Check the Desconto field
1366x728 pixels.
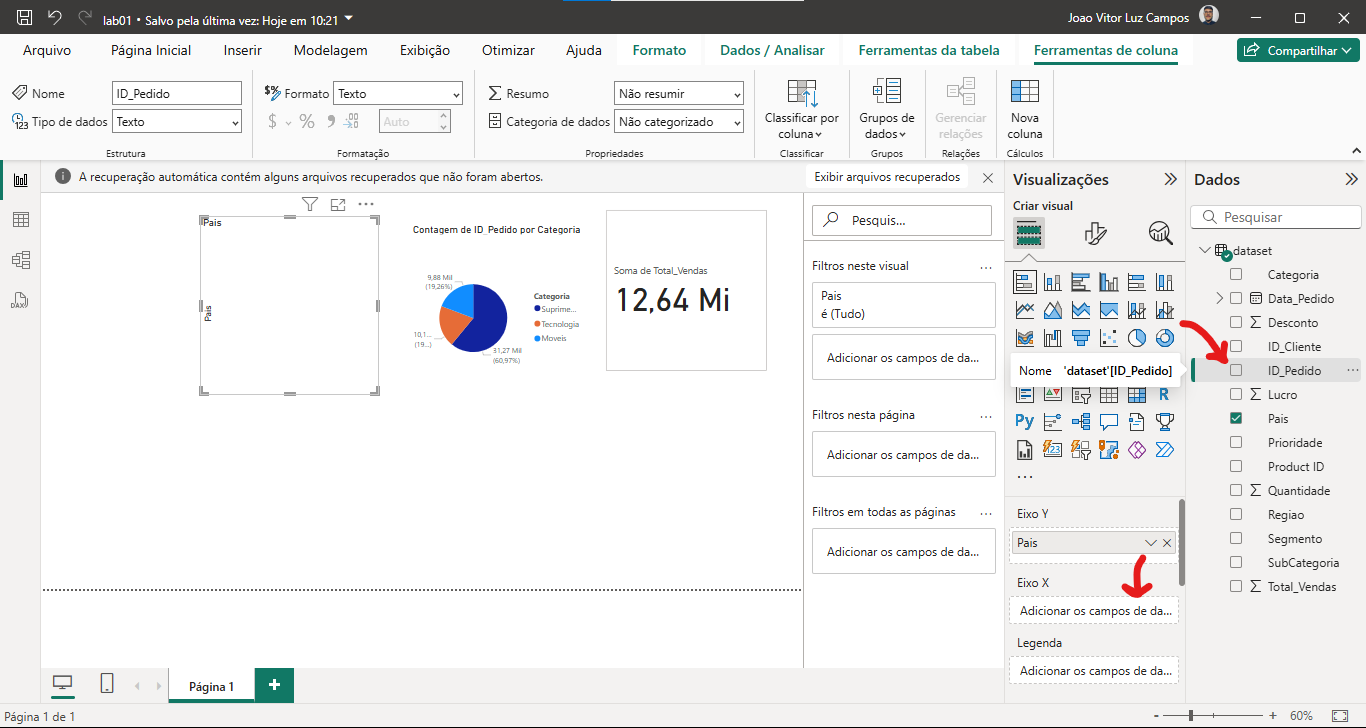tap(1236, 323)
